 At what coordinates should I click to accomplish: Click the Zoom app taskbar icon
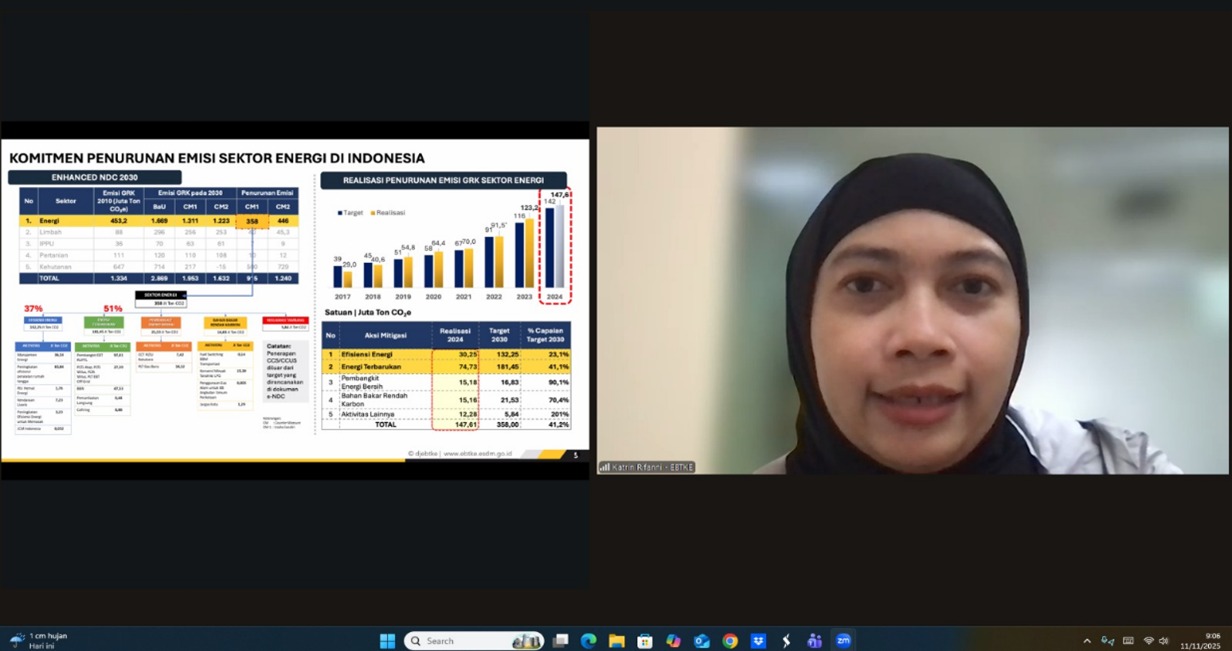click(x=843, y=641)
